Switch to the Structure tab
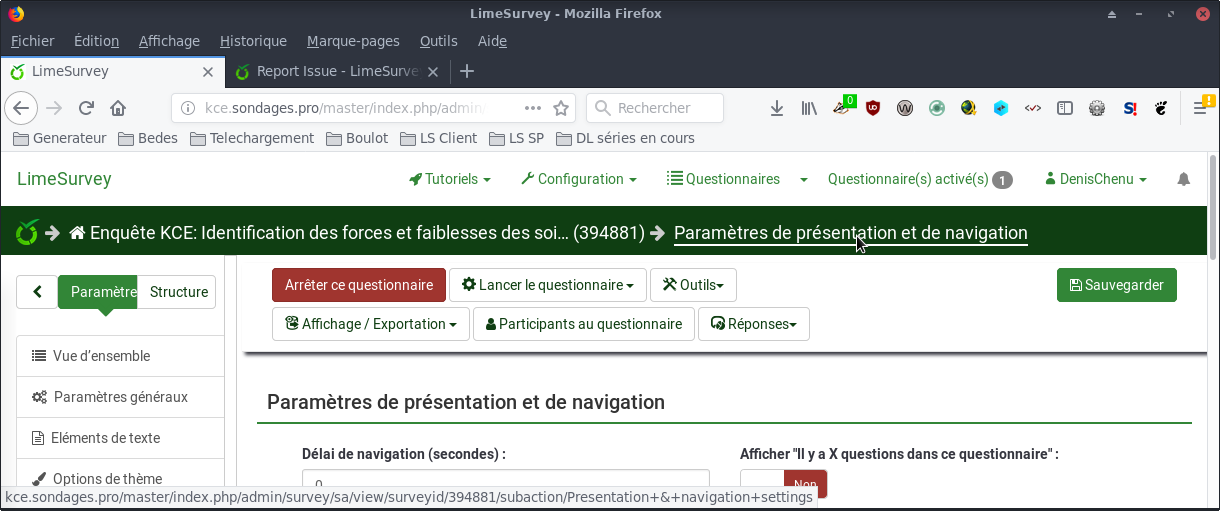1220x511 pixels. click(x=178, y=292)
